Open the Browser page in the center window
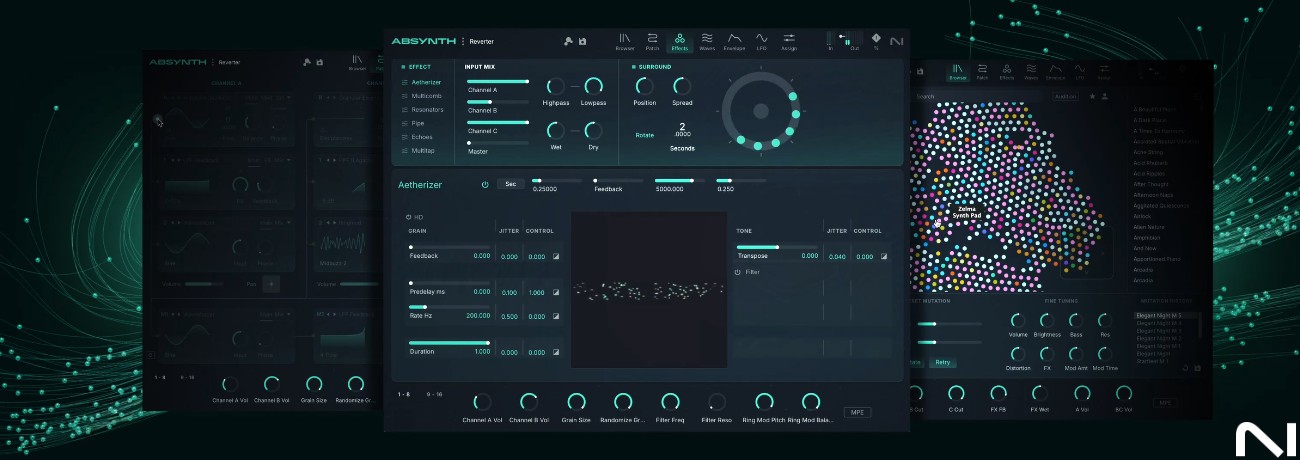Image resolution: width=1300 pixels, height=460 pixels. [625, 40]
